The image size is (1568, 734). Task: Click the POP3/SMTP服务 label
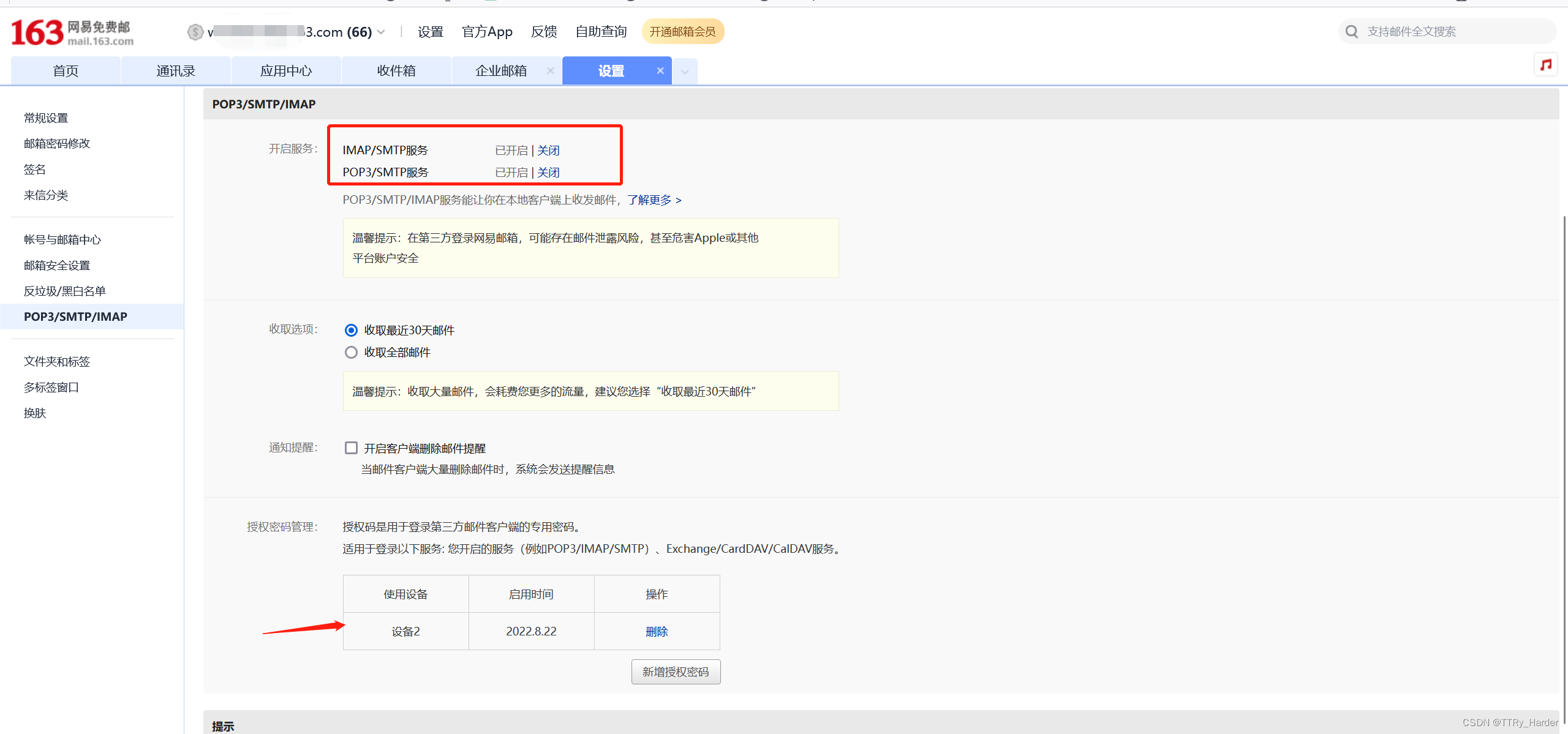[385, 173]
